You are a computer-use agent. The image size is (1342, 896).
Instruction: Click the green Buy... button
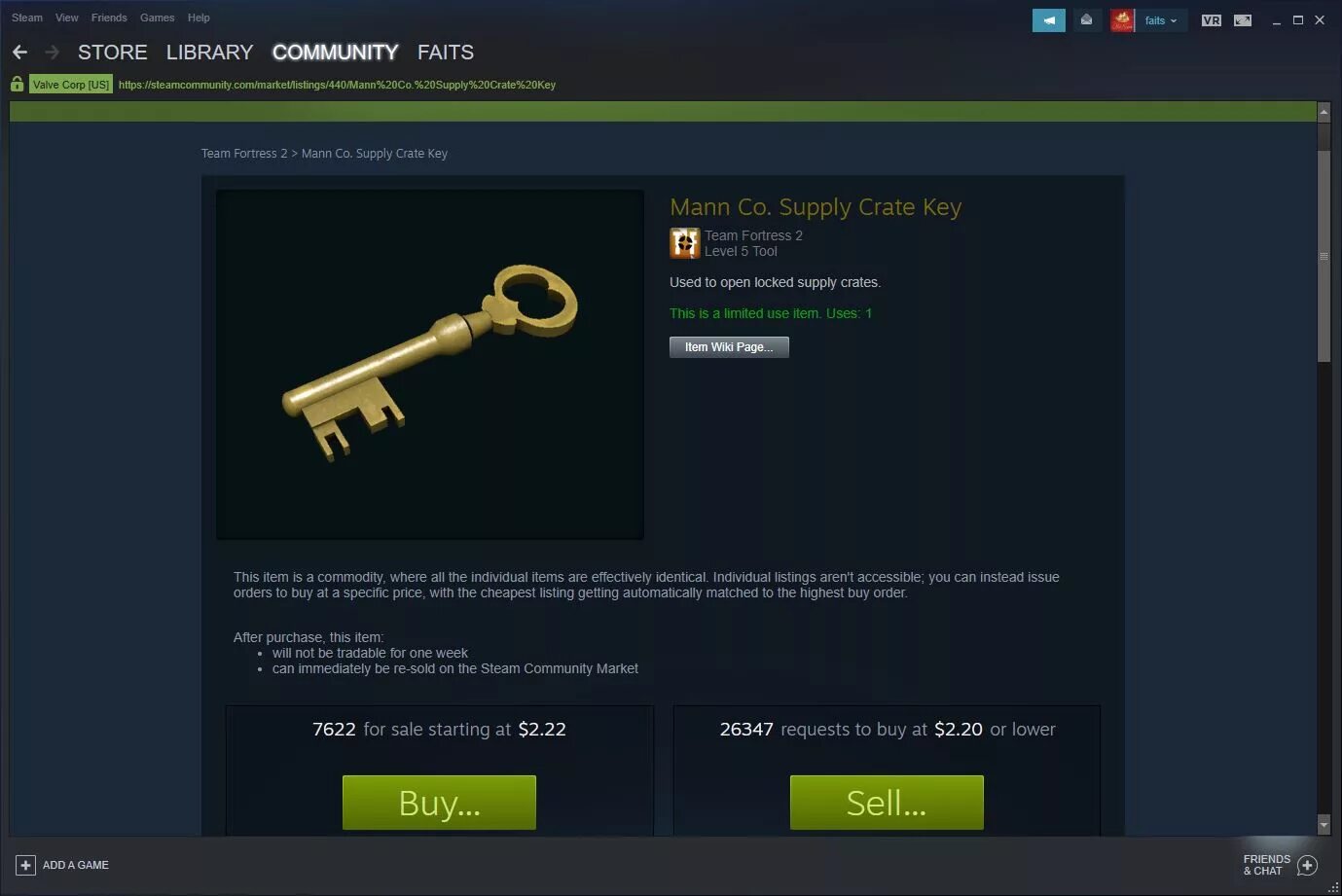pyautogui.click(x=439, y=803)
